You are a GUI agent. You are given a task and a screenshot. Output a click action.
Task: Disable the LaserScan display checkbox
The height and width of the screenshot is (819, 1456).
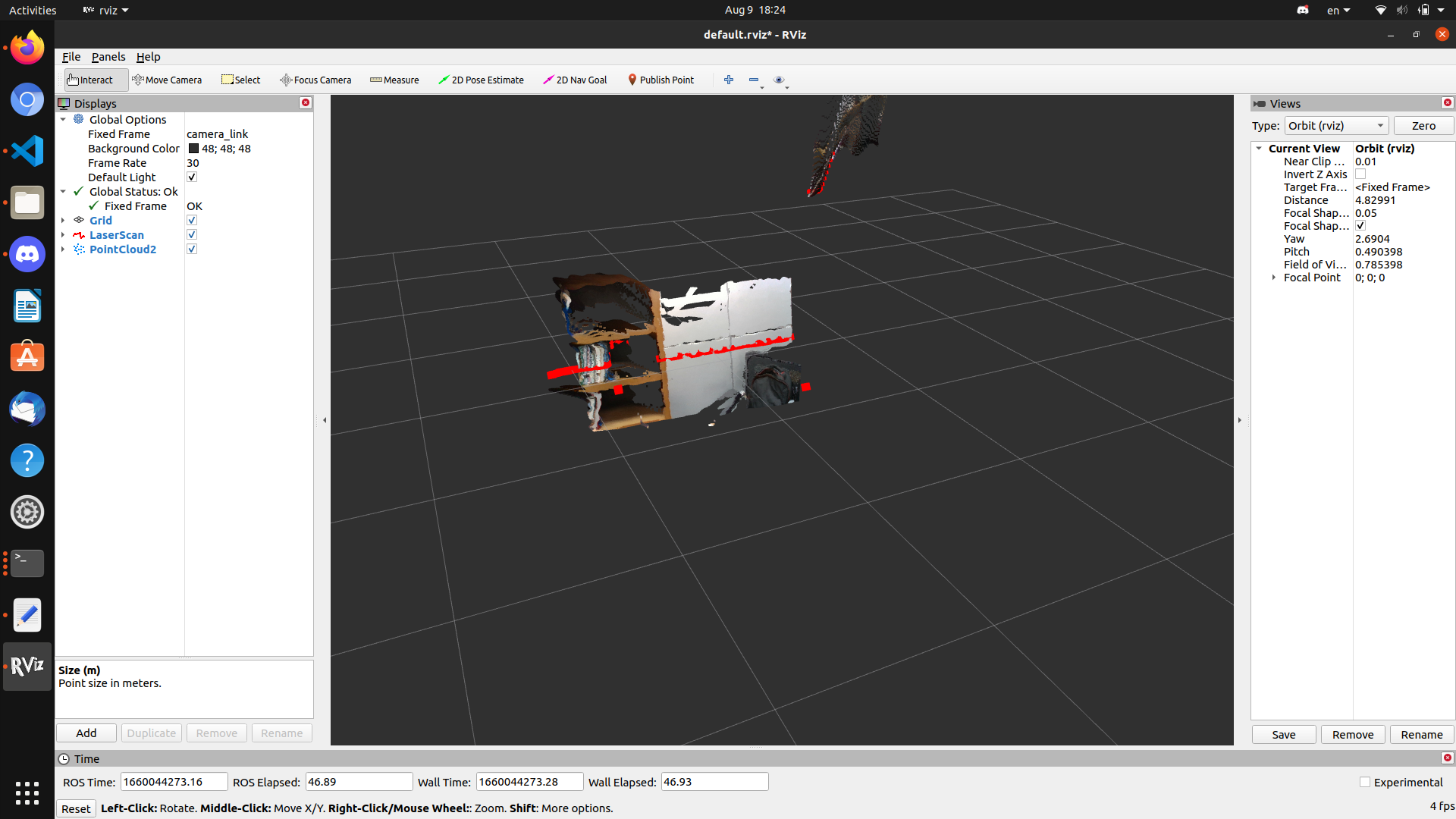[192, 234]
